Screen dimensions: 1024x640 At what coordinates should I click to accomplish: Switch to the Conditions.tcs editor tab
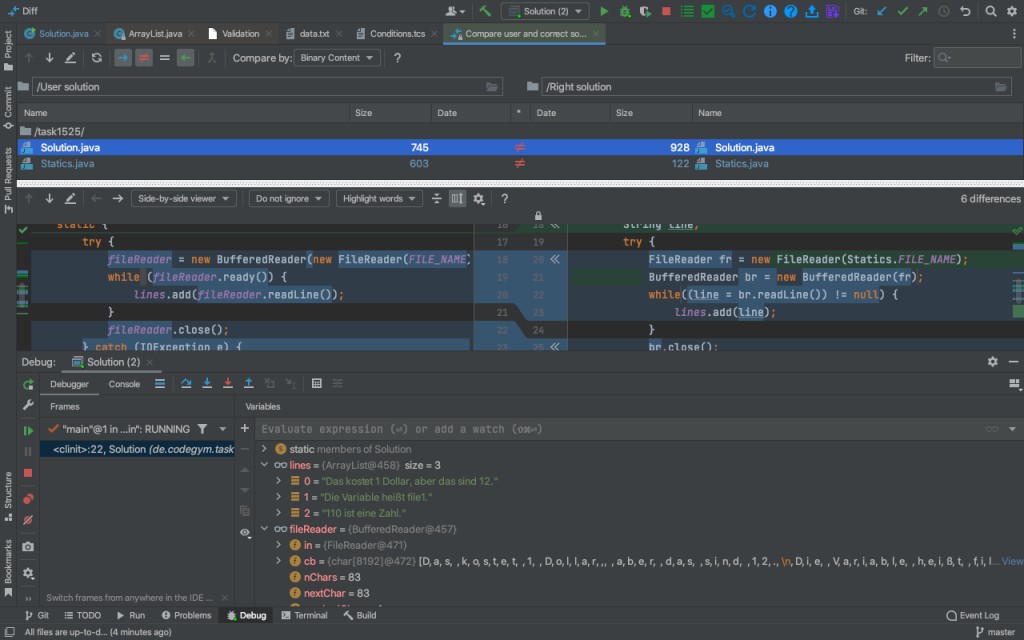click(x=398, y=34)
